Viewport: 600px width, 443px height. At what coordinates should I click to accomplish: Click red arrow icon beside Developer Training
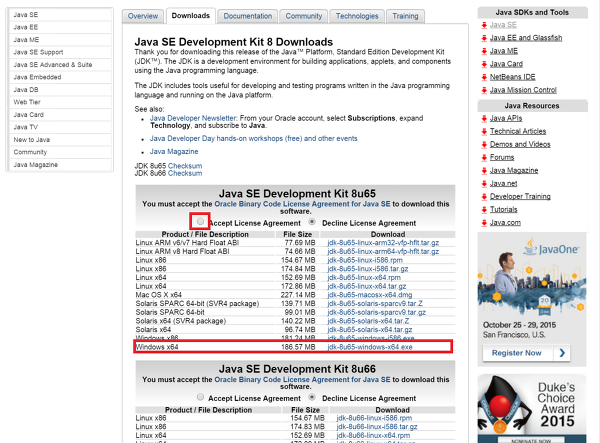pyautogui.click(x=484, y=197)
